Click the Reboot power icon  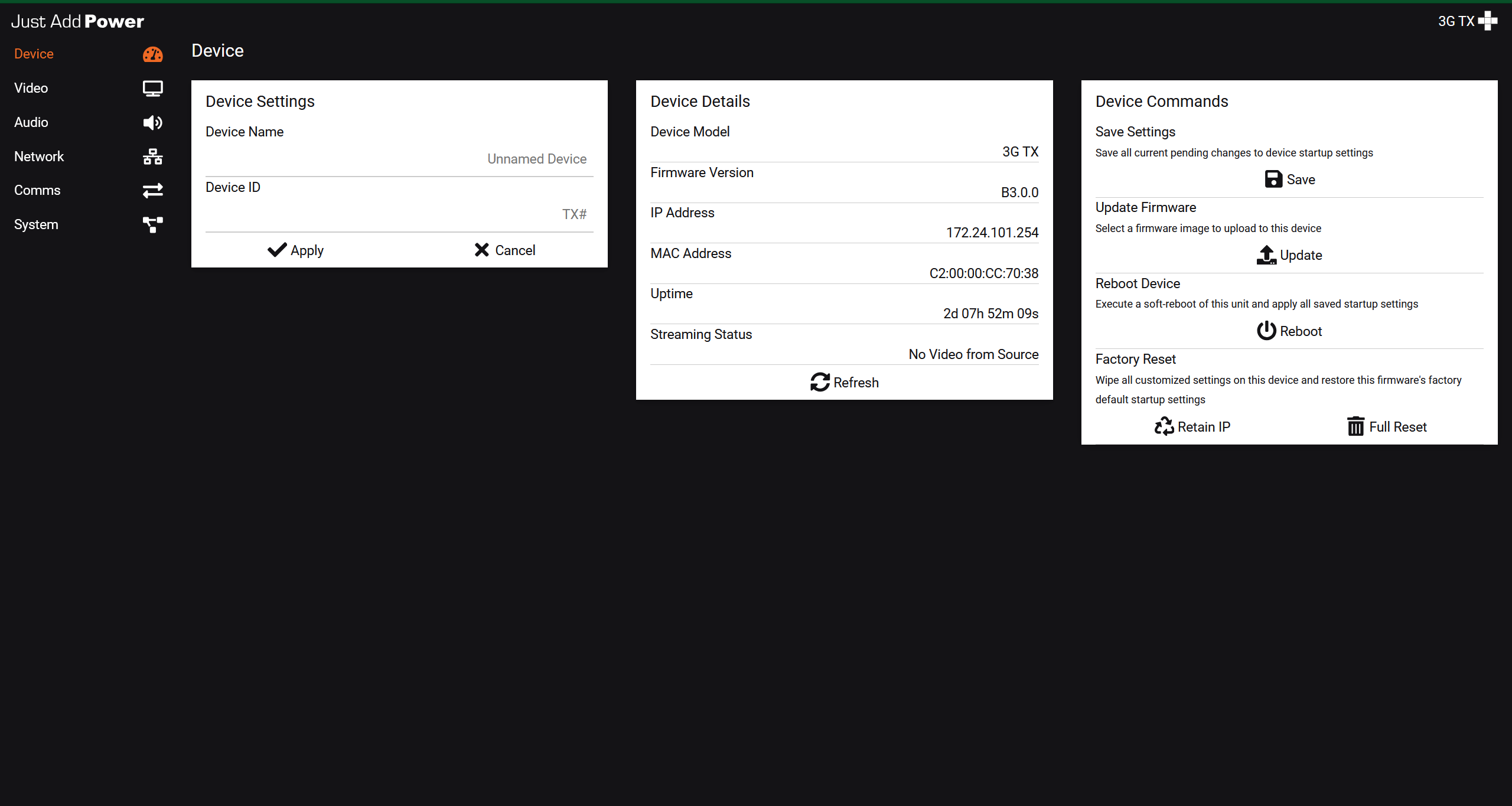(1266, 331)
